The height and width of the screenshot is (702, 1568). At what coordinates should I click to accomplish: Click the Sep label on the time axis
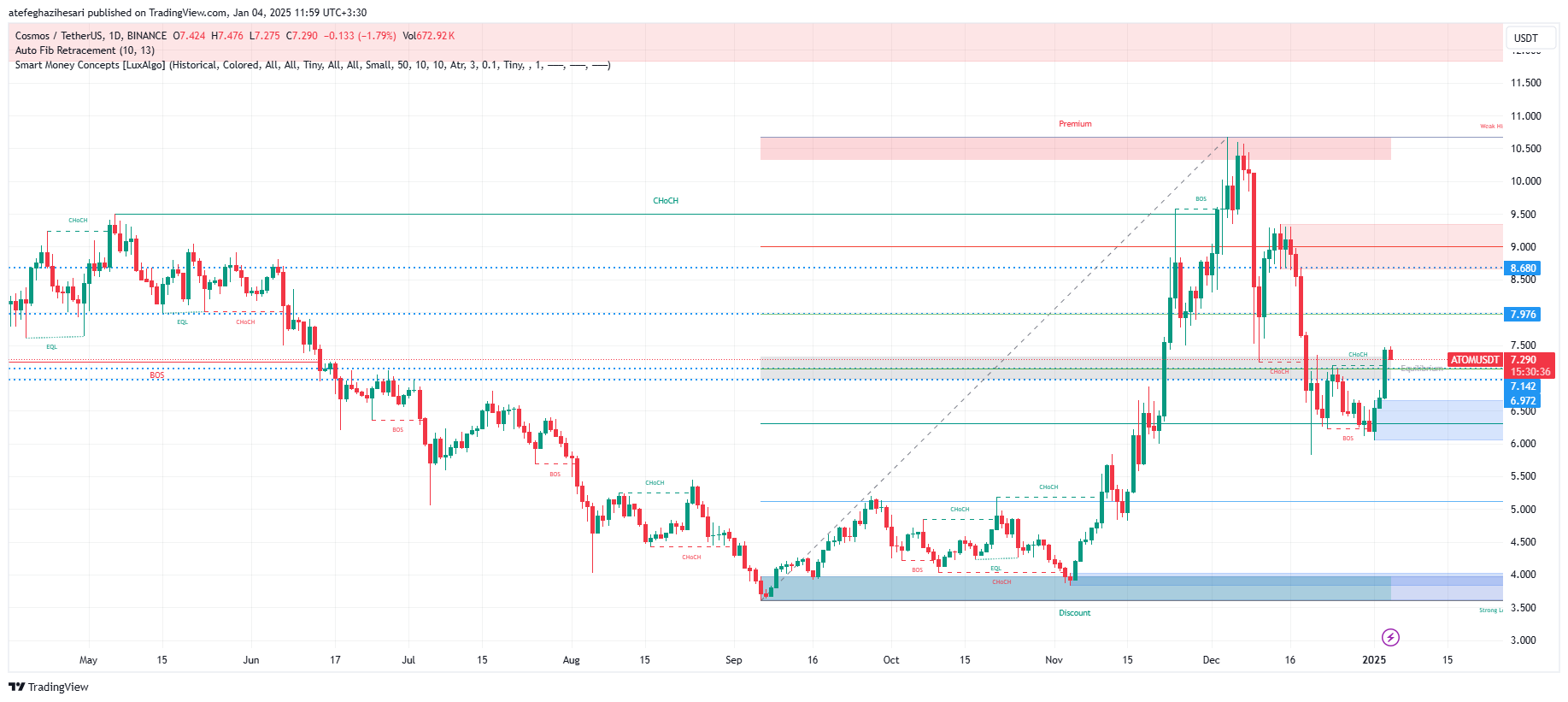click(x=733, y=660)
